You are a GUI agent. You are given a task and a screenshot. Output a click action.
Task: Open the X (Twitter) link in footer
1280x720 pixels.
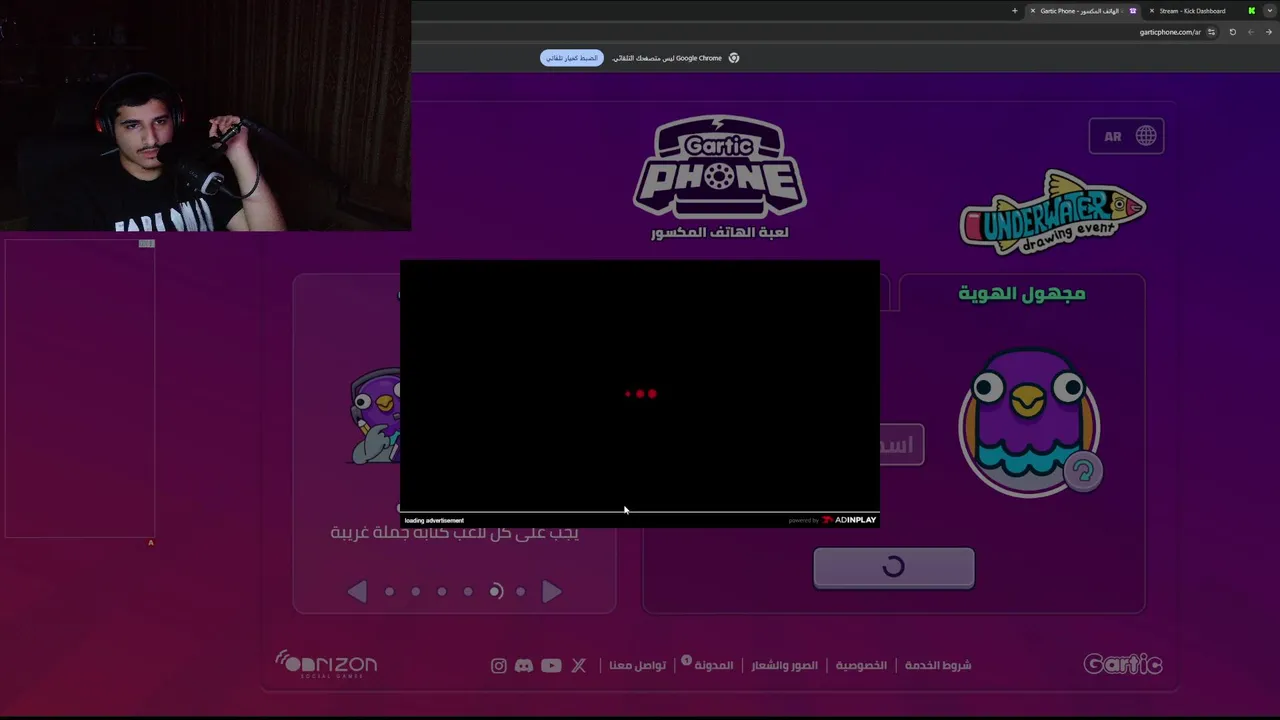(x=579, y=665)
